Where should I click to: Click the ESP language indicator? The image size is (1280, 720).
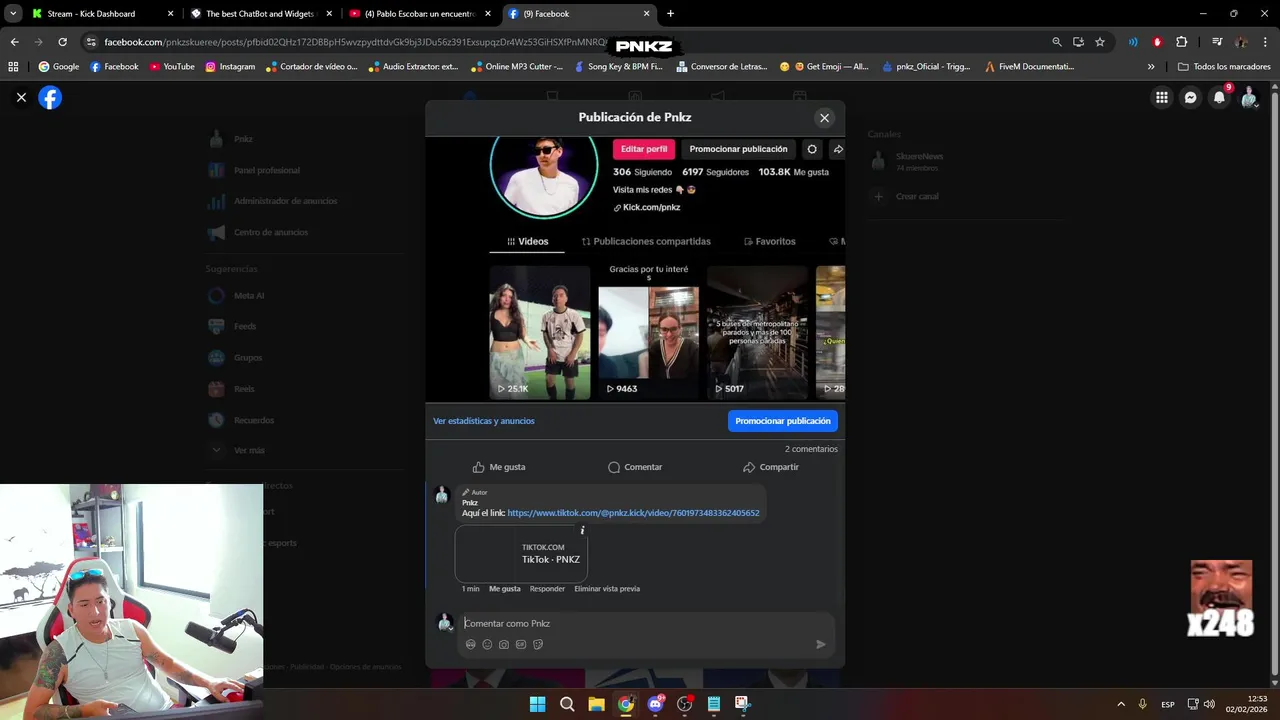1168,705
